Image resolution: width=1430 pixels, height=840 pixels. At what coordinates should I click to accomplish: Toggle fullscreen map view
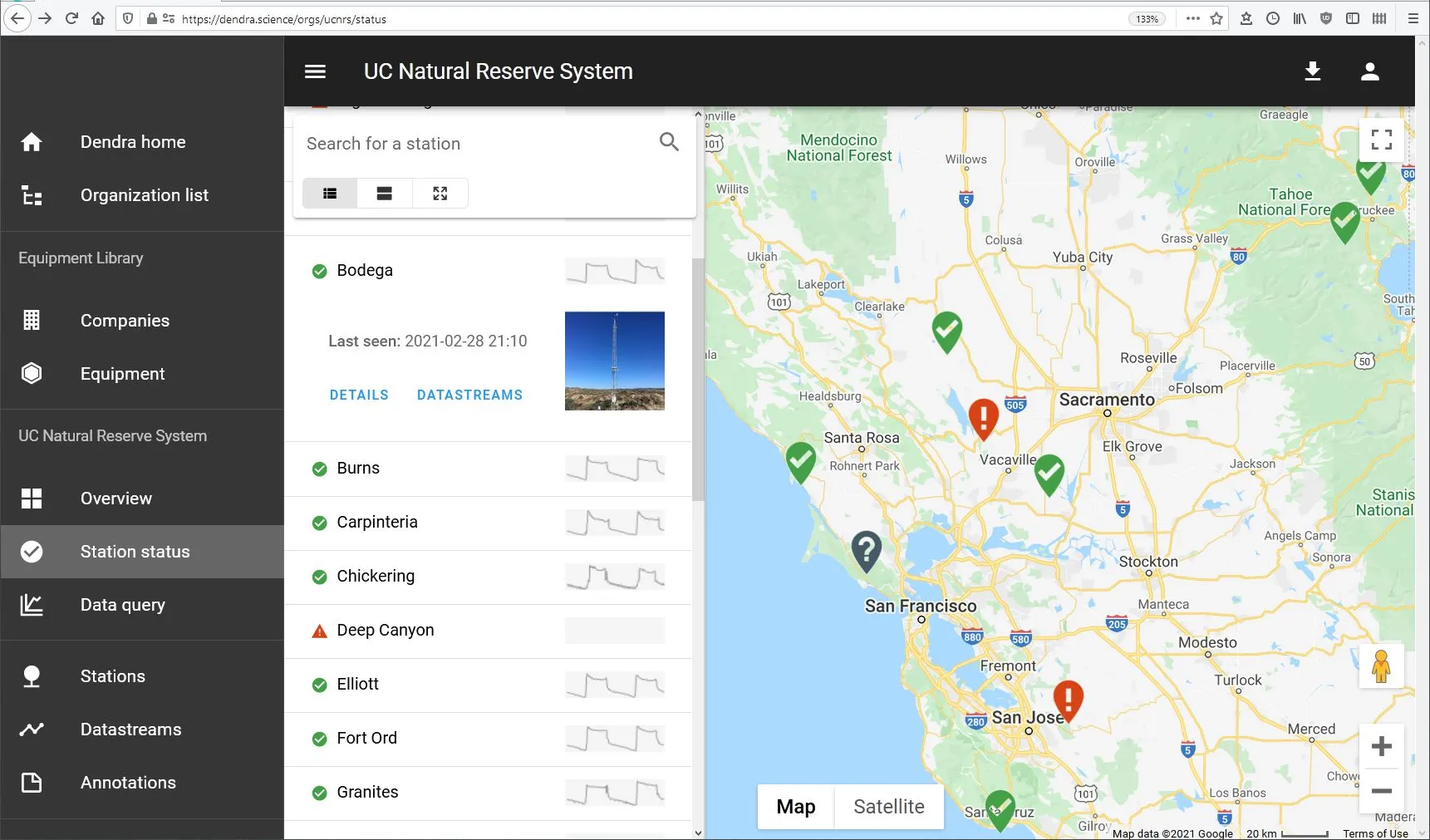[1382, 140]
